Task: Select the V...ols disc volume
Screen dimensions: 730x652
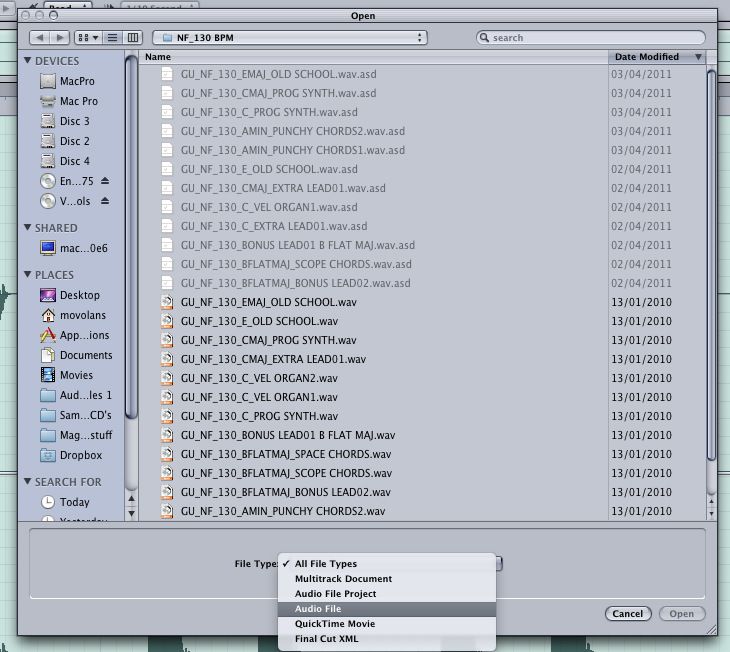Action: [65, 201]
